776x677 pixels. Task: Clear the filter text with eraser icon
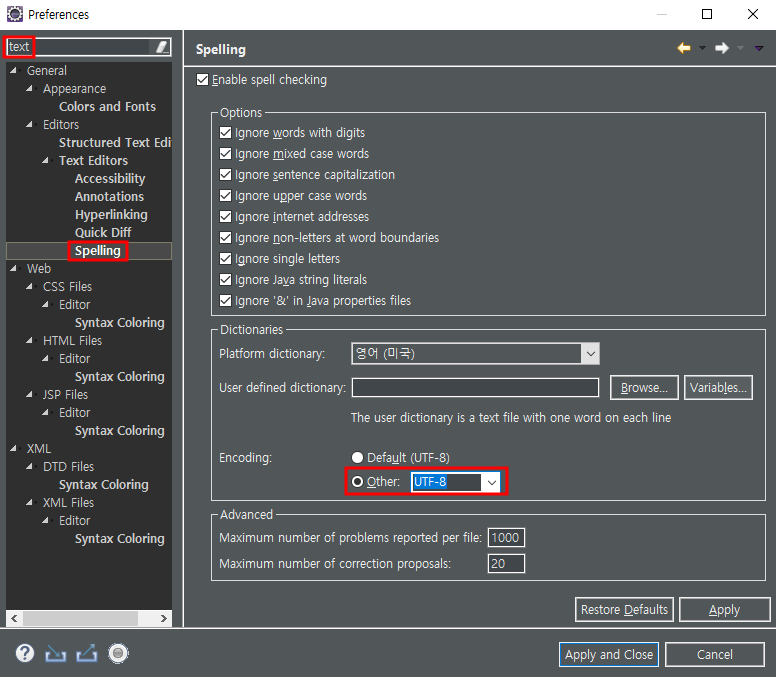coord(161,47)
